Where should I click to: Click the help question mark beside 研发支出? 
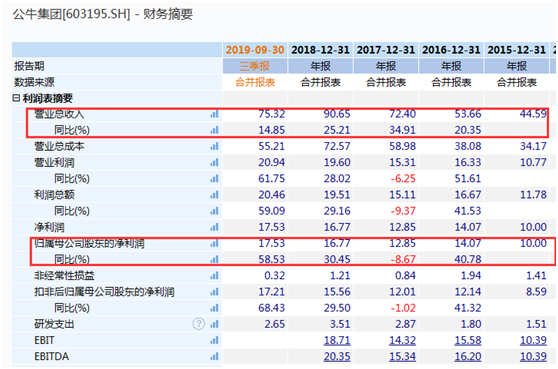click(x=199, y=324)
